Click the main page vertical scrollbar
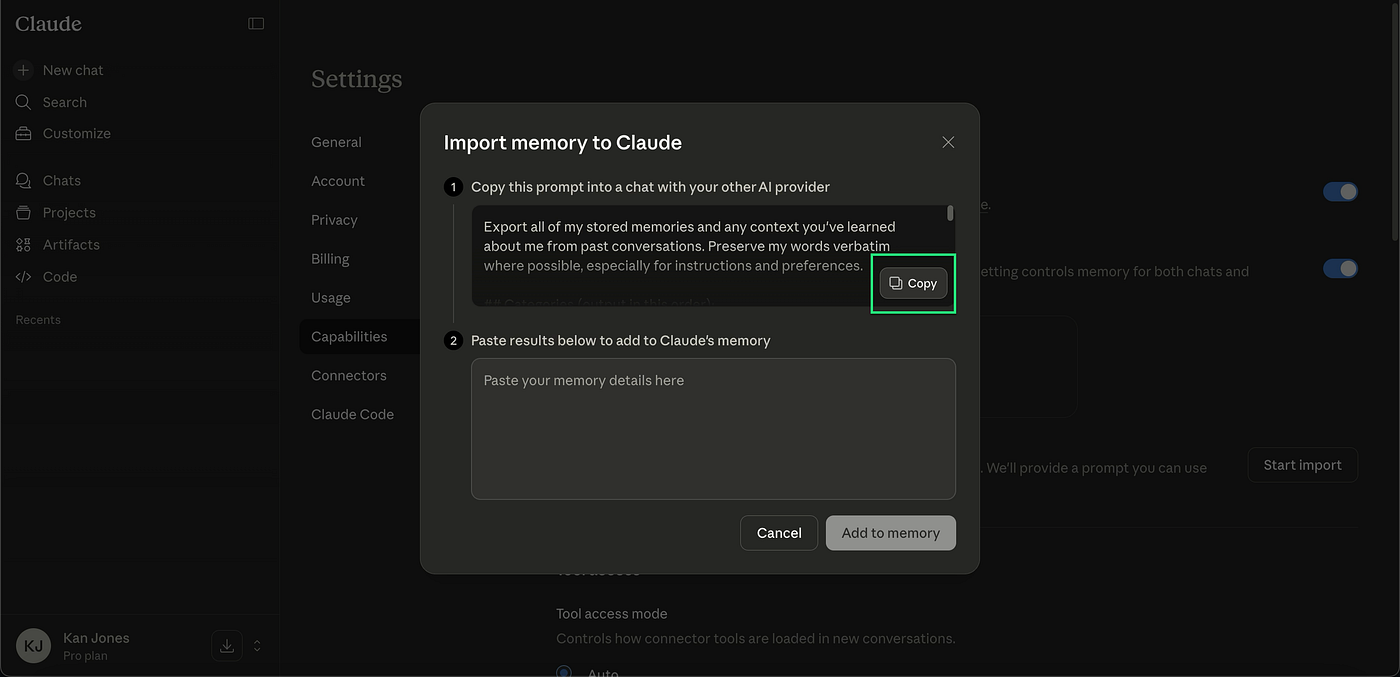 click(x=1394, y=120)
